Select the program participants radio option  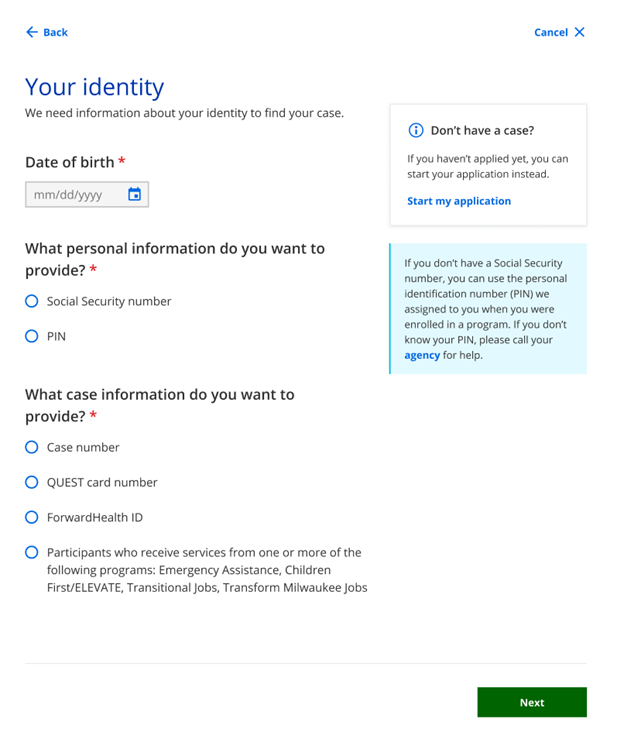pyautogui.click(x=32, y=552)
